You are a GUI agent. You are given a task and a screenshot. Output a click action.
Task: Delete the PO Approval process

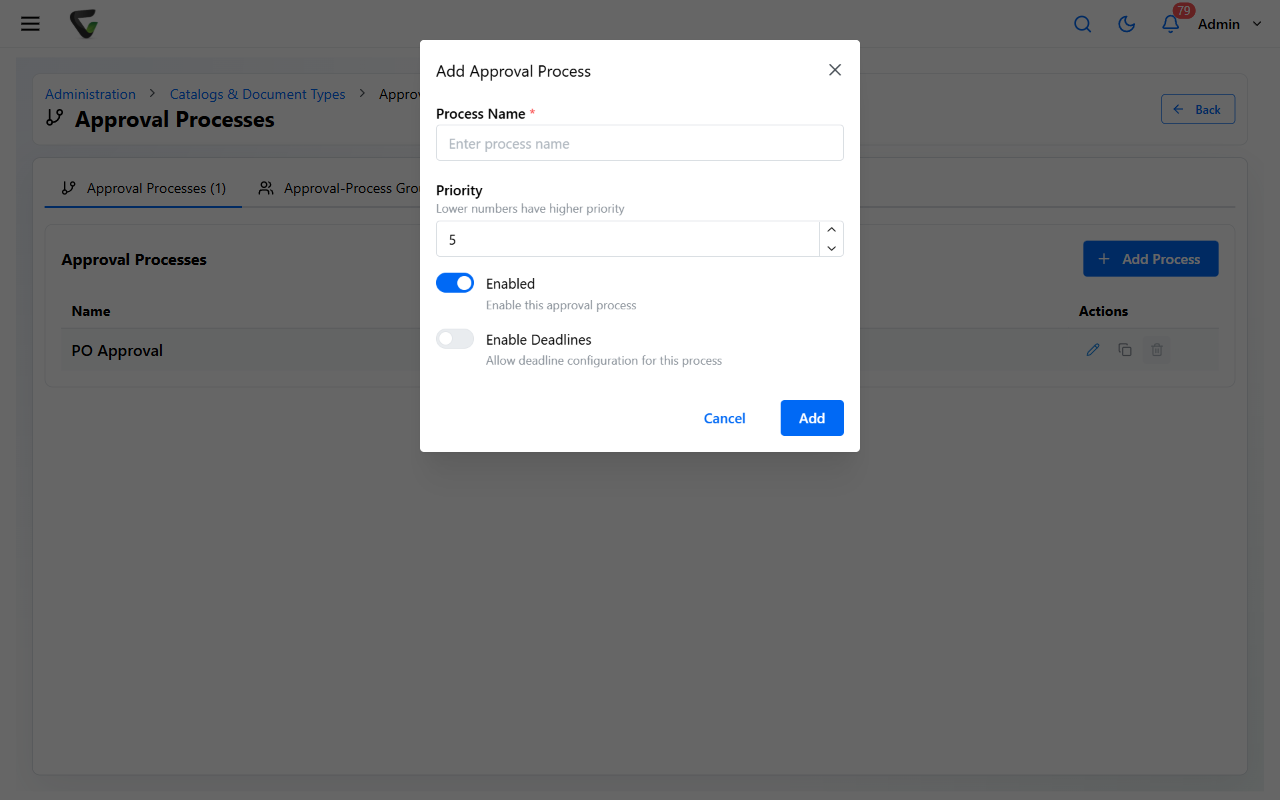1157,350
